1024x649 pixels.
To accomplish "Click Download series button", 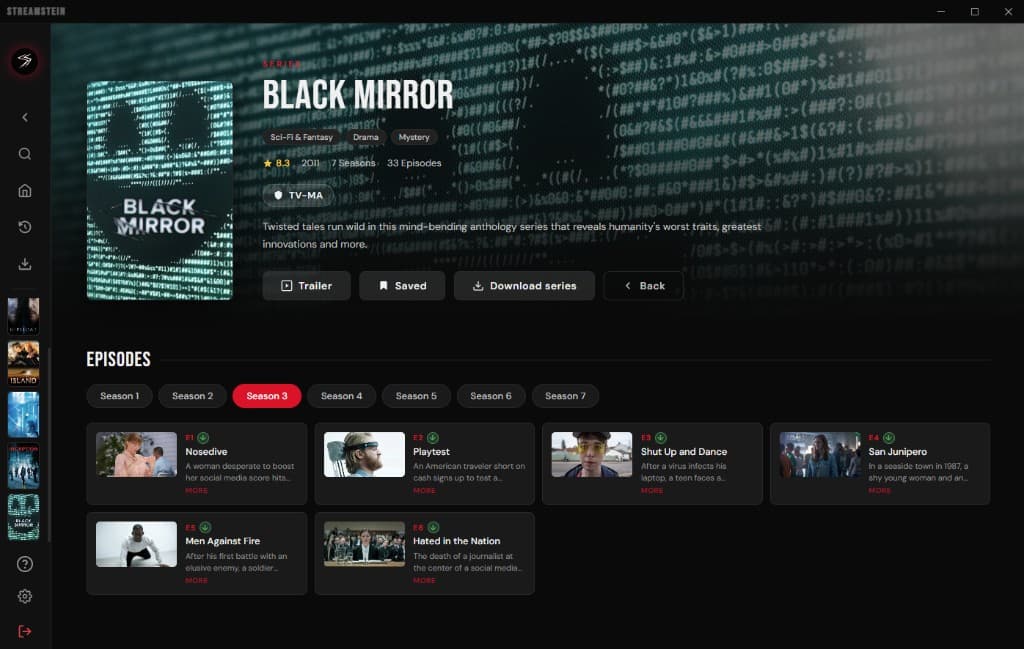I will (524, 286).
